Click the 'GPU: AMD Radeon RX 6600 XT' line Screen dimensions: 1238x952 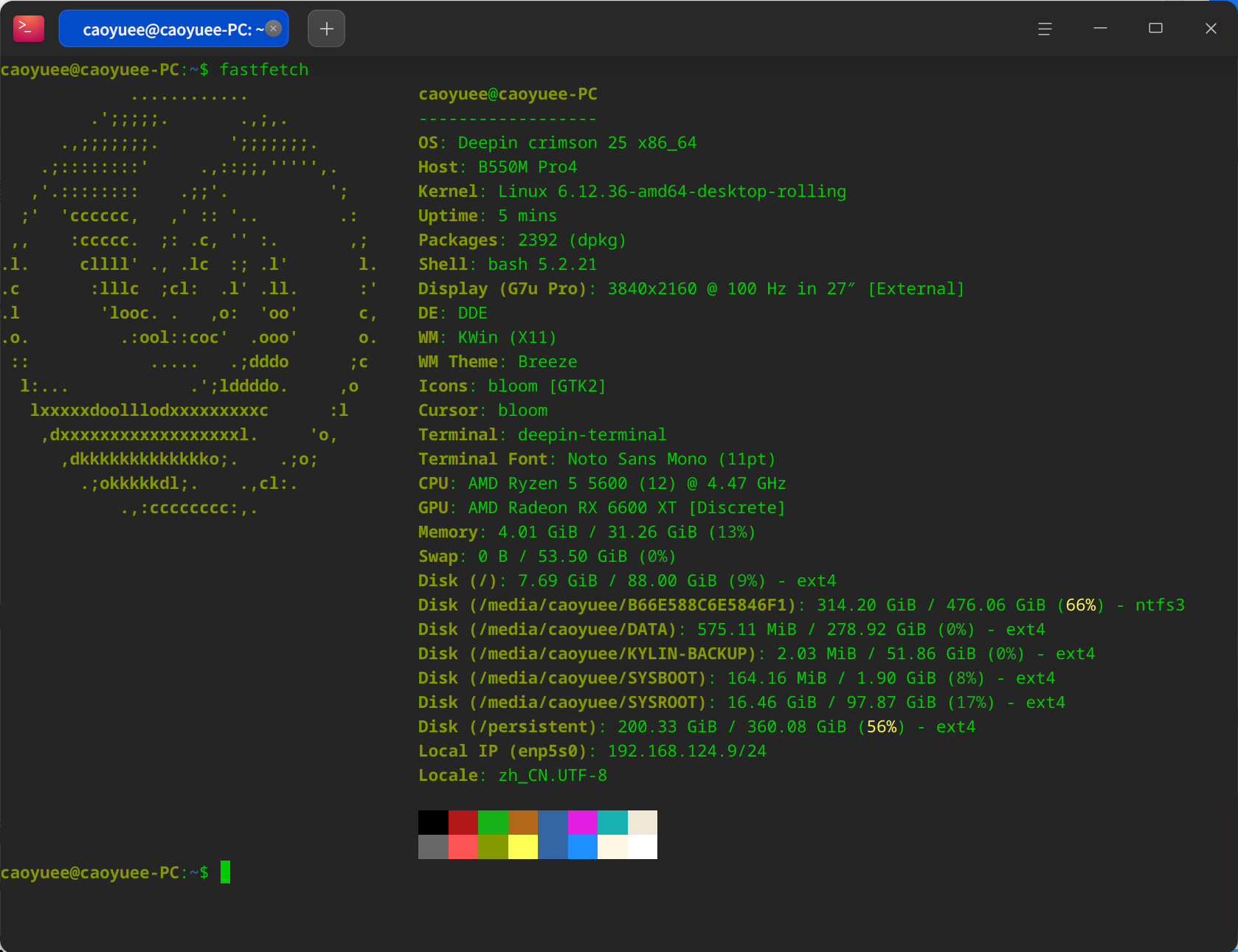(x=602, y=508)
